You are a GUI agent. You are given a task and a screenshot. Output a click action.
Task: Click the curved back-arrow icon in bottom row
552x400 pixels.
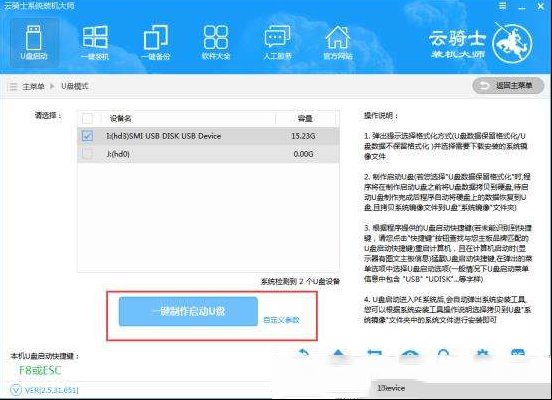pos(303,353)
